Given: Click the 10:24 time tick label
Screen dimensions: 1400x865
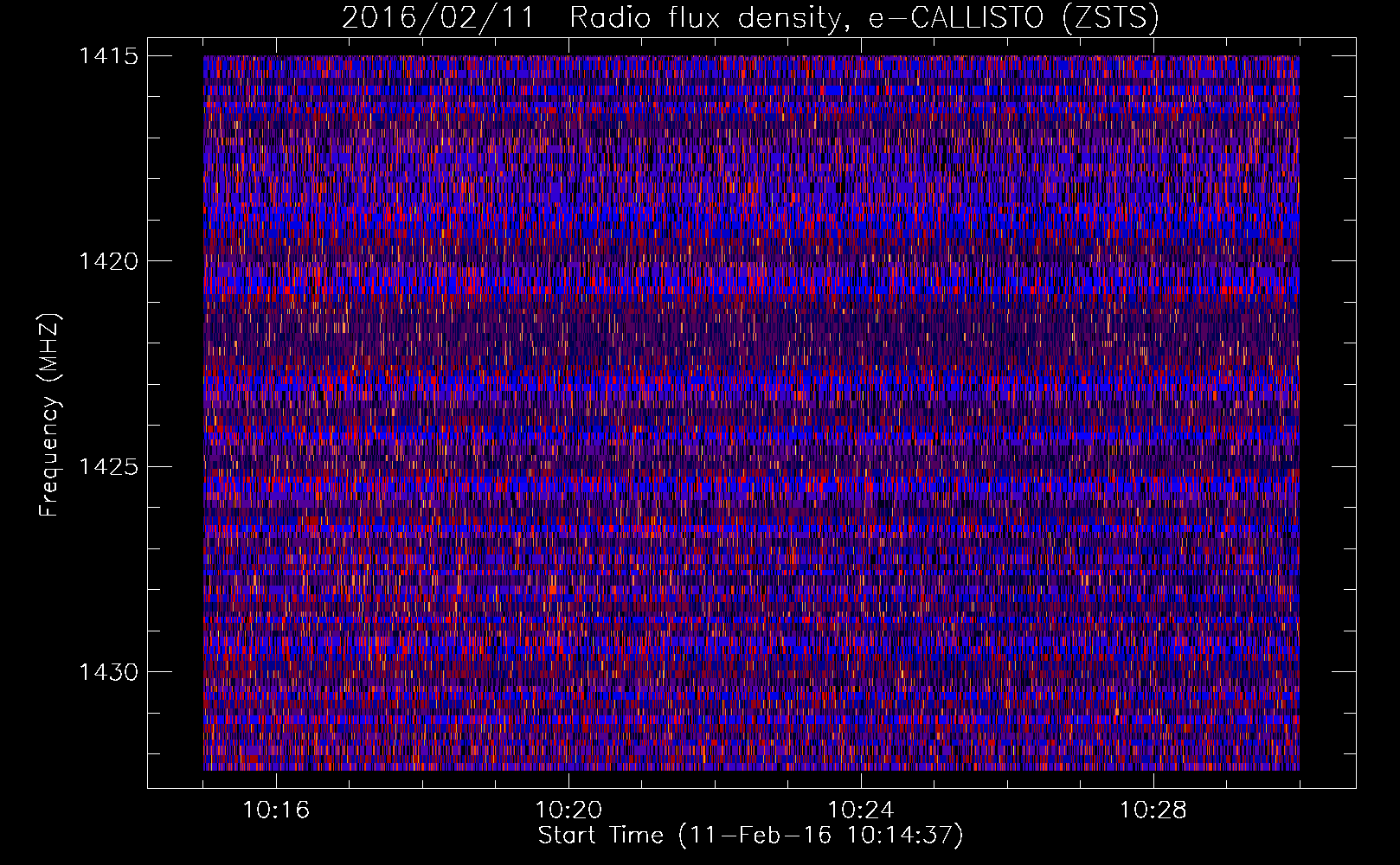Looking at the screenshot, I should [861, 811].
